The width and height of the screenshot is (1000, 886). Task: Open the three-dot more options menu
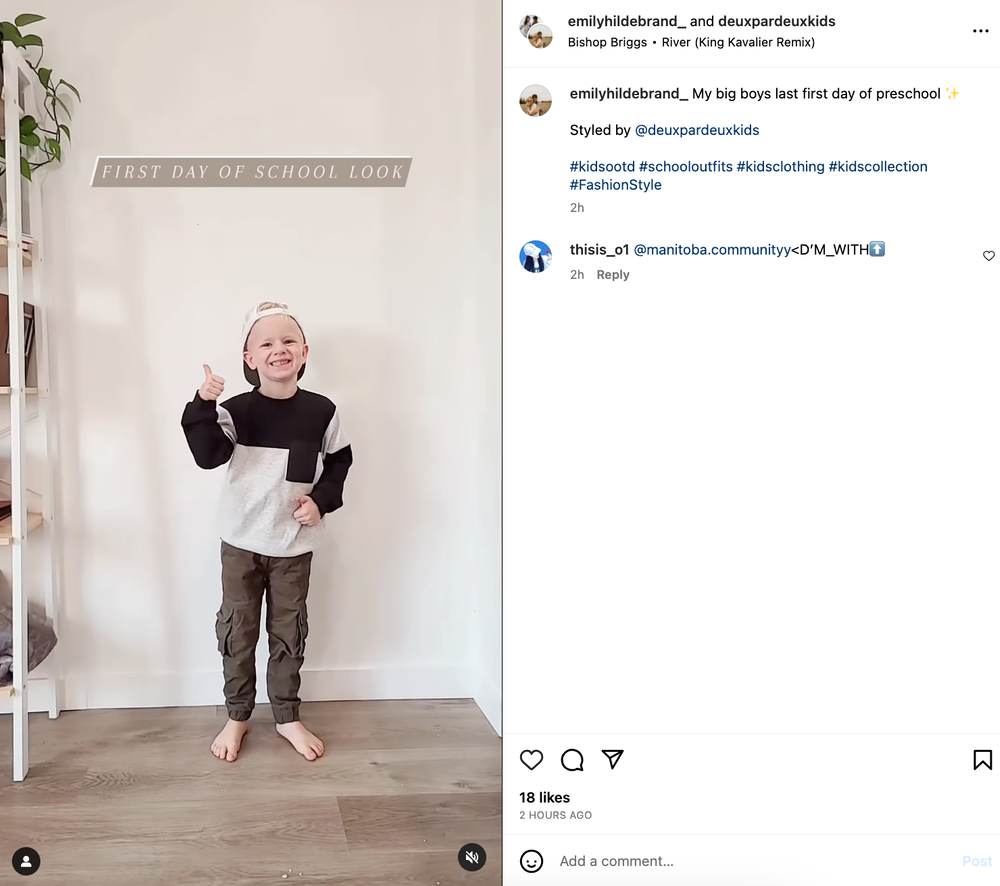pos(980,31)
